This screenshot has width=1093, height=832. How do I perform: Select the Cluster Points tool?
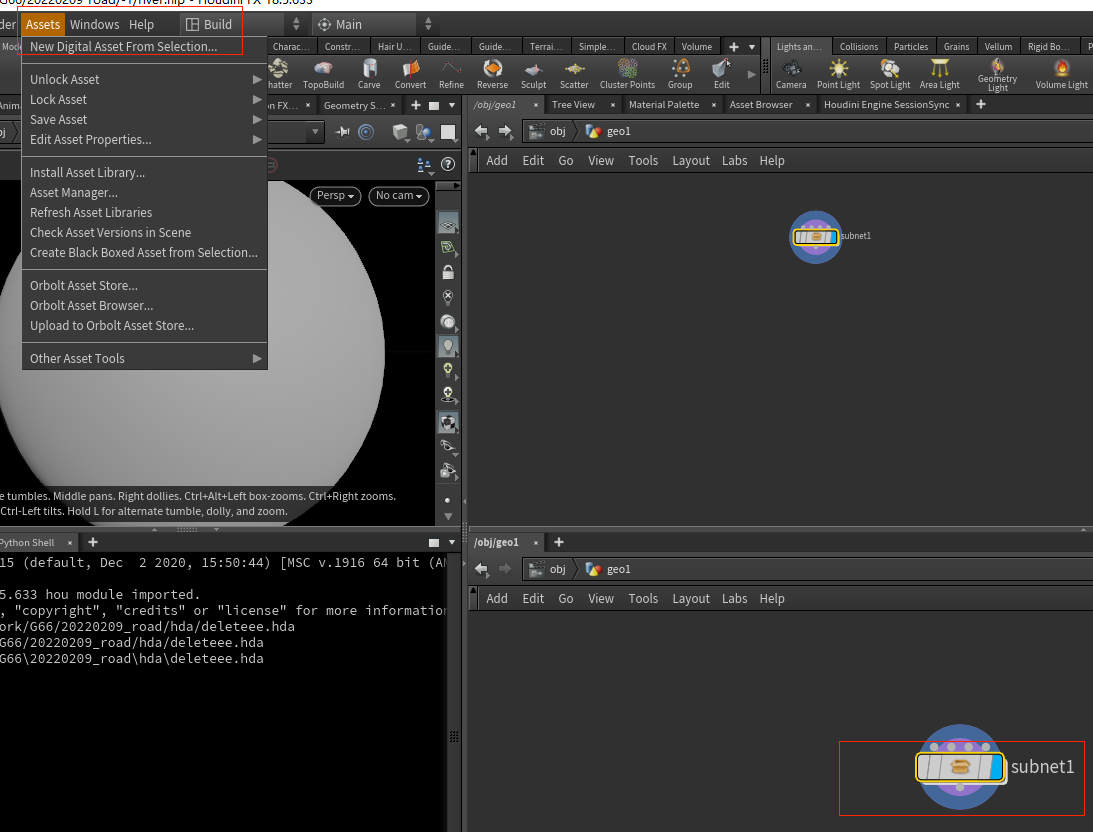click(x=627, y=72)
